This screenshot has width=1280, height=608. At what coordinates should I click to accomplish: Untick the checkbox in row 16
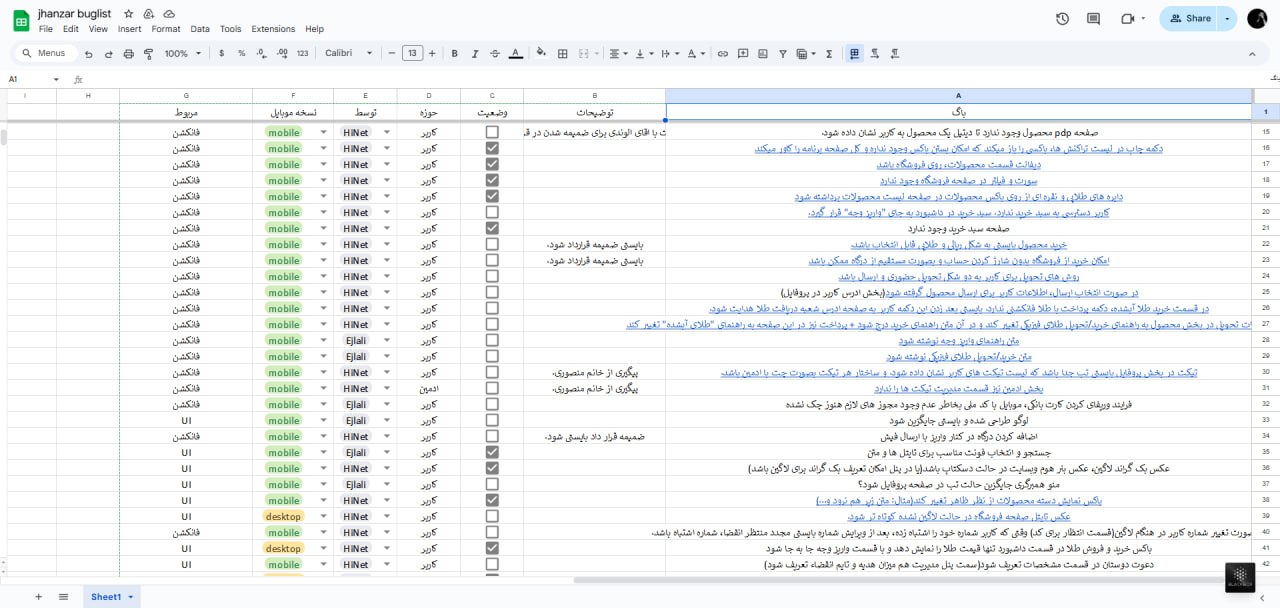(492, 148)
